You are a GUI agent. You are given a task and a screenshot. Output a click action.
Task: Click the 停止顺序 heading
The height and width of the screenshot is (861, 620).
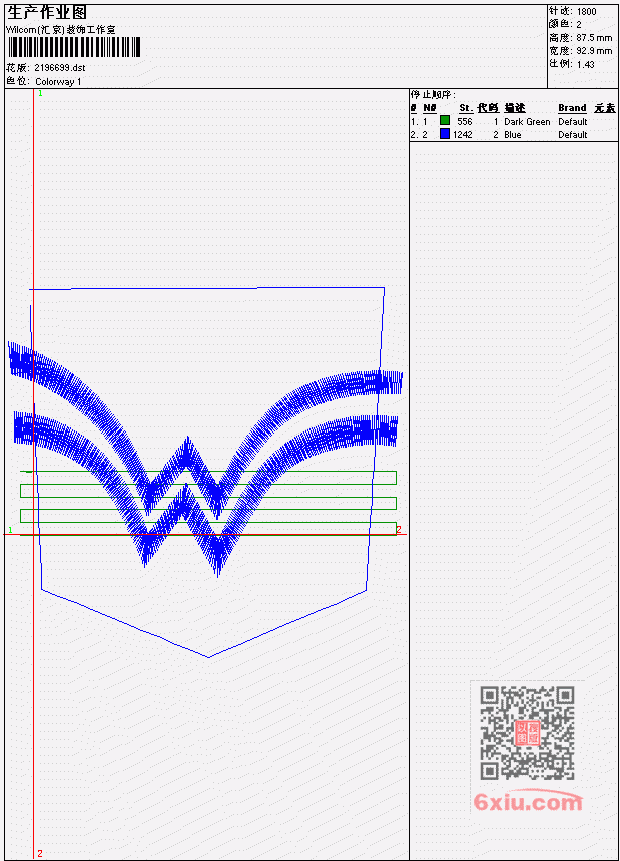pos(433,95)
